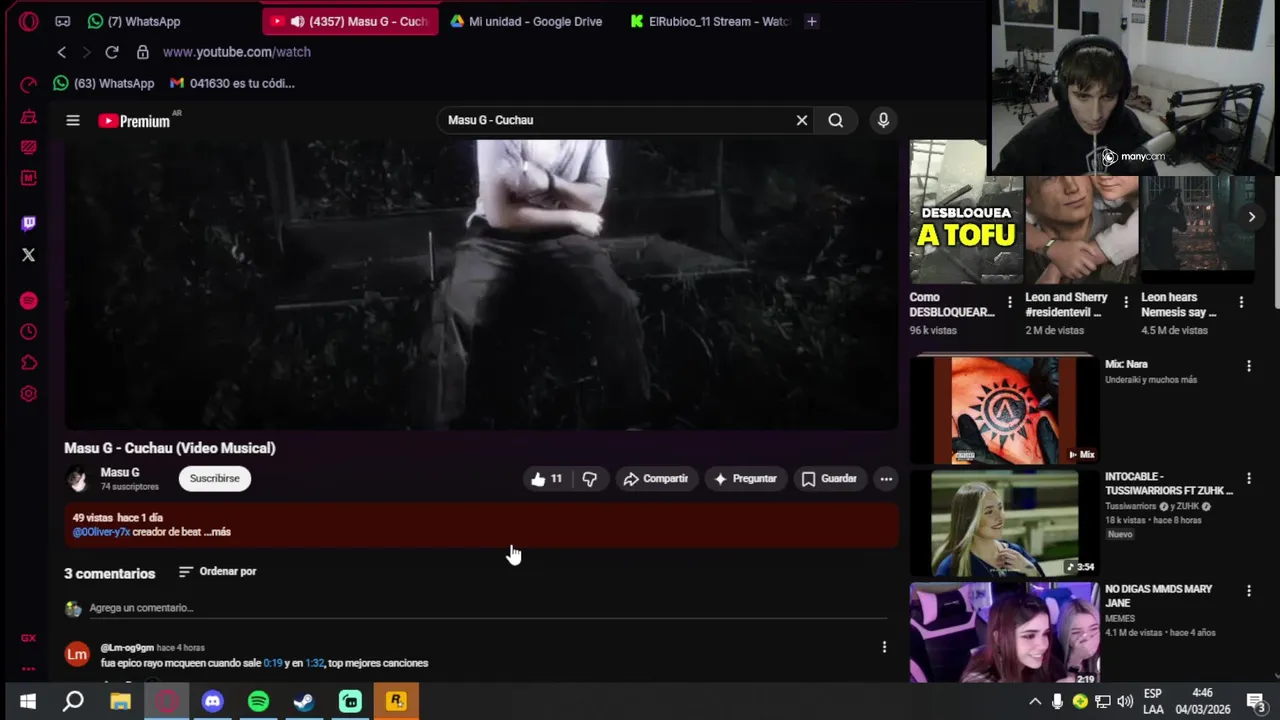Open GX sidebar button near bottom
Screen dimensions: 1280x720
click(x=28, y=638)
